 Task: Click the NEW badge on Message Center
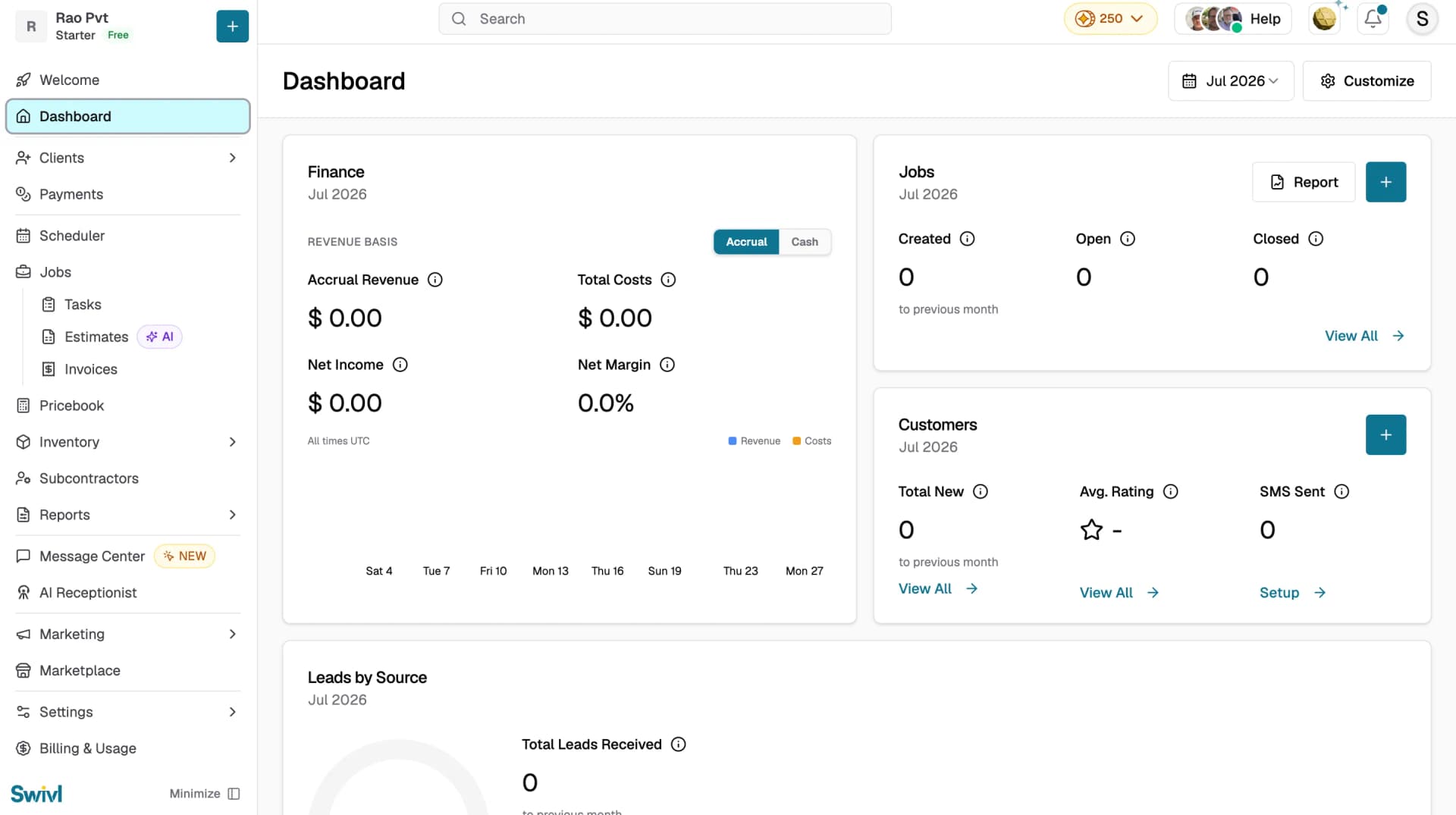tap(185, 556)
